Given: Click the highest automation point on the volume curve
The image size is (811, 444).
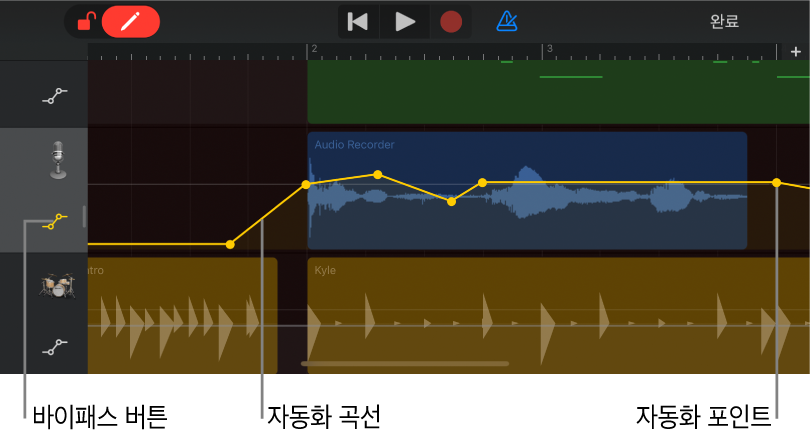Looking at the screenshot, I should 378,175.
